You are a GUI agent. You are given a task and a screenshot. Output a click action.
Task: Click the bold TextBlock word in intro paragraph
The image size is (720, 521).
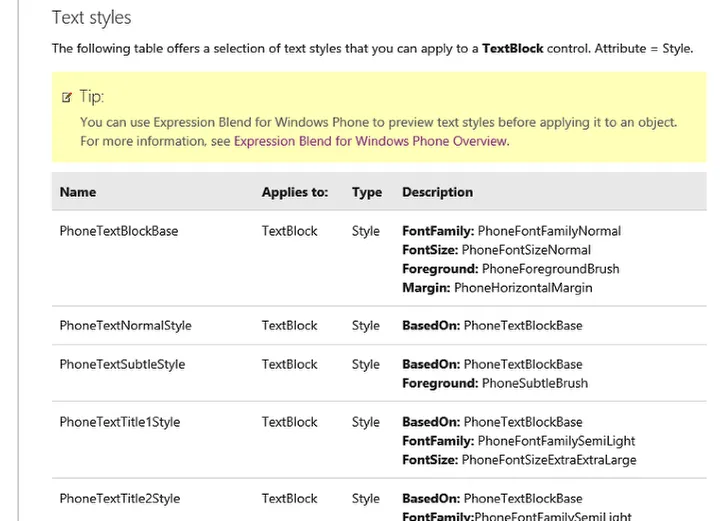513,48
